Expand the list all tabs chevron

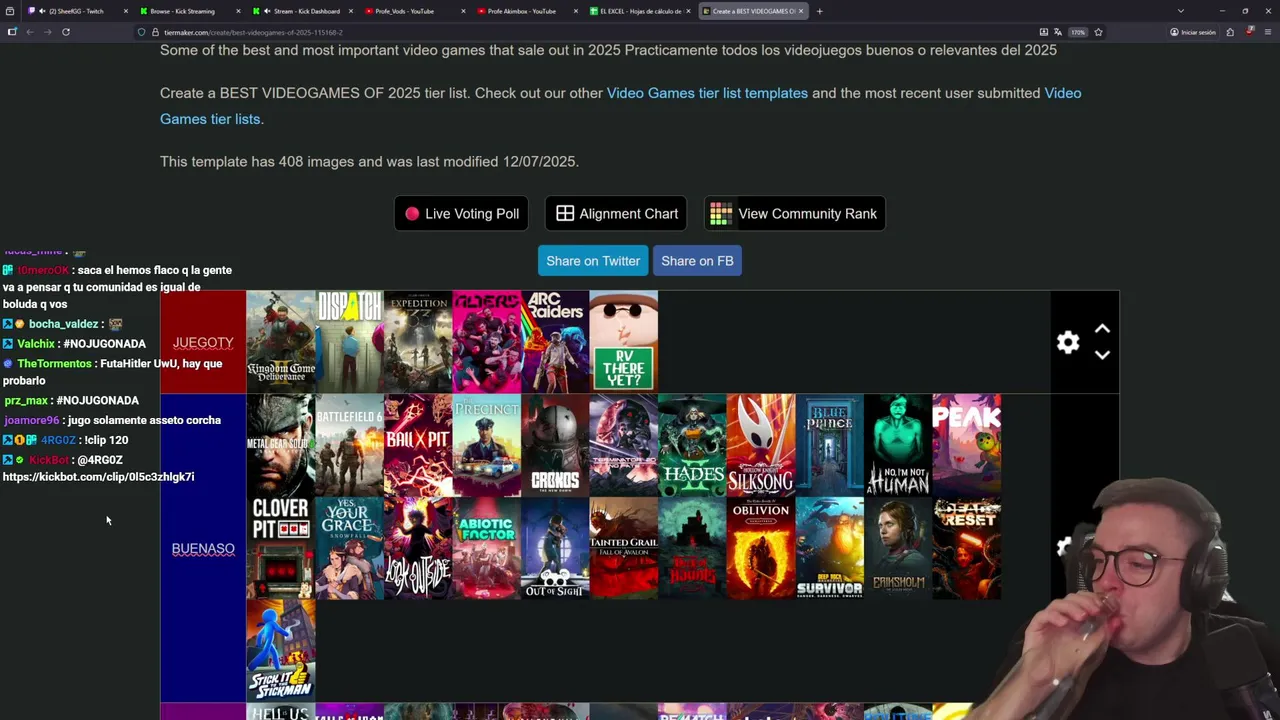point(1181,11)
